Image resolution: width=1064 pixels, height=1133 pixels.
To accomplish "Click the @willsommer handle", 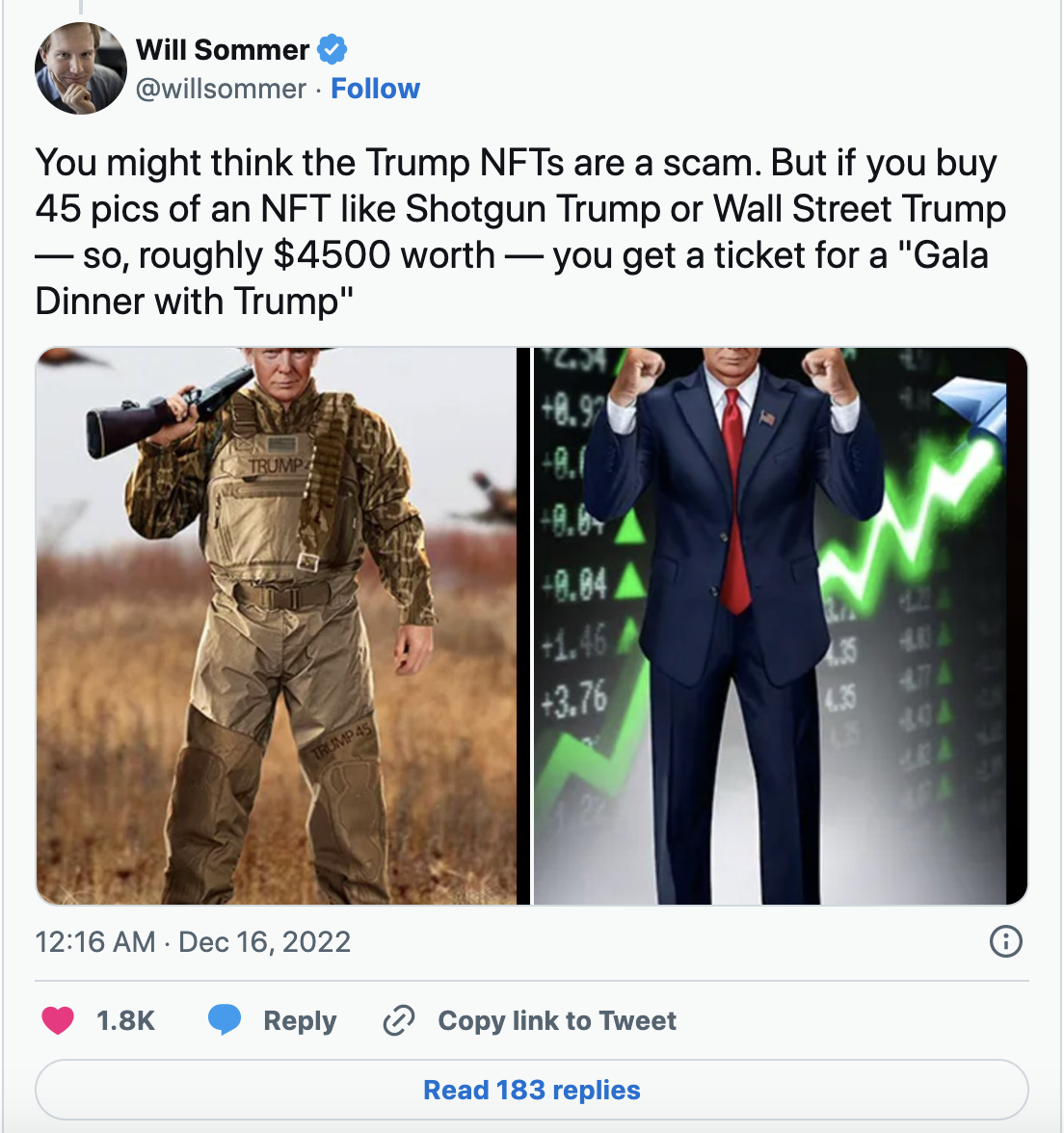I will [222, 89].
